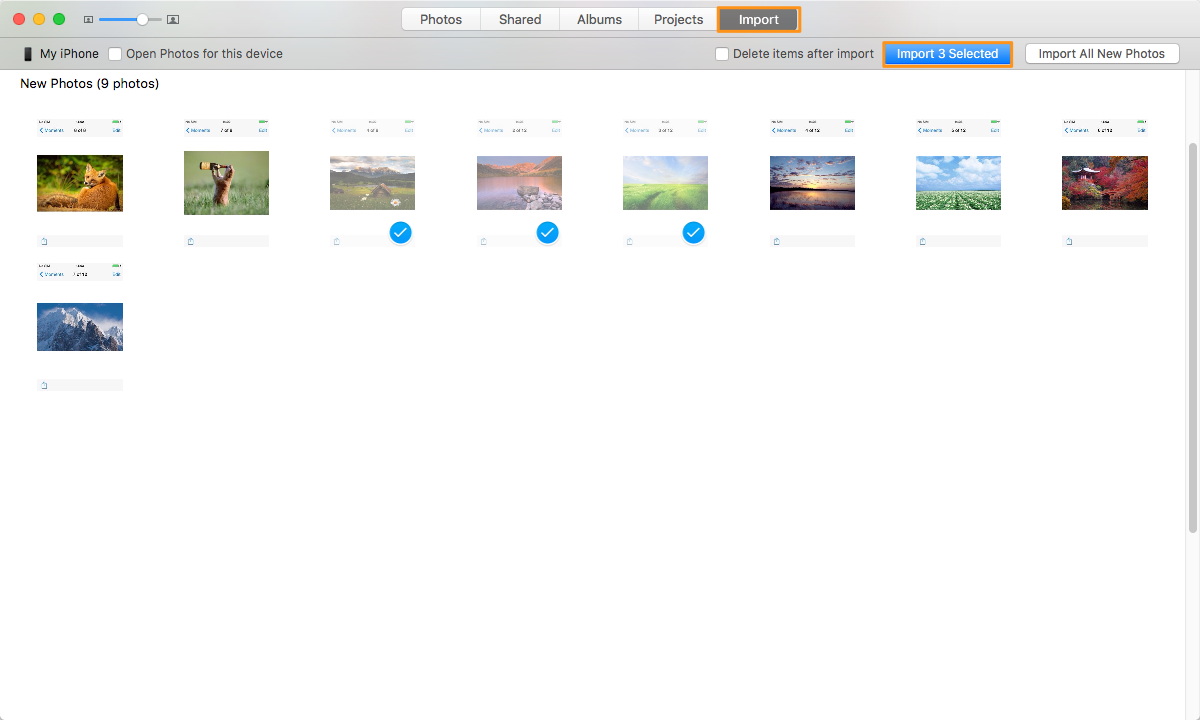
Task: Click the share icon under the lake rocks photo
Action: click(483, 240)
